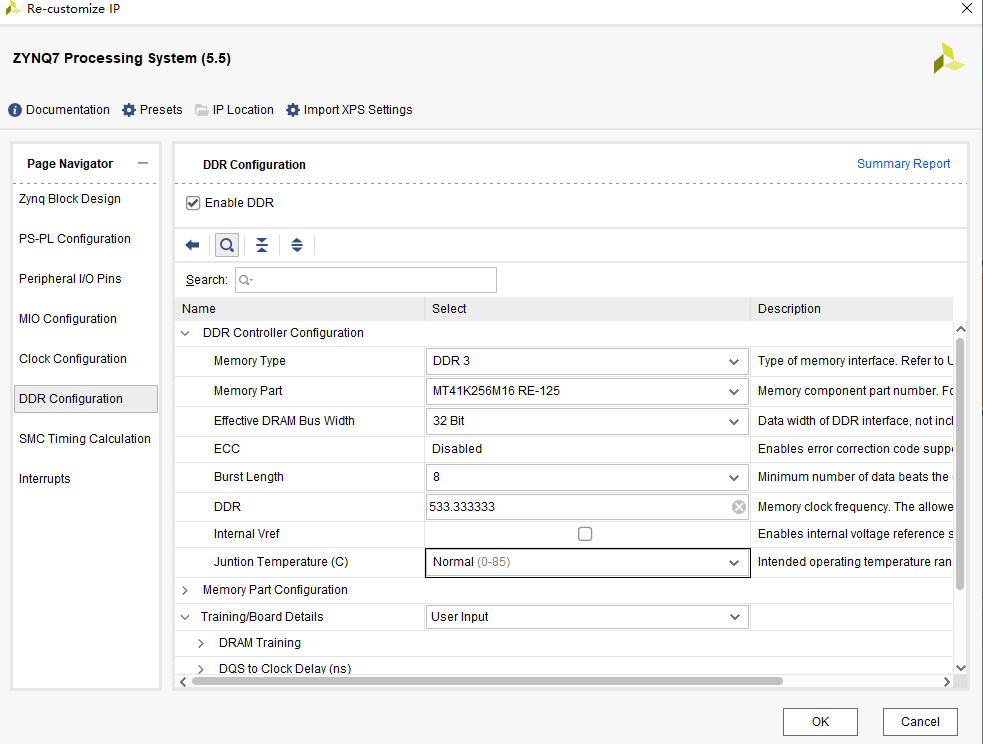Image resolution: width=983 pixels, height=744 pixels.
Task: Open the Summary Report link
Action: (903, 164)
